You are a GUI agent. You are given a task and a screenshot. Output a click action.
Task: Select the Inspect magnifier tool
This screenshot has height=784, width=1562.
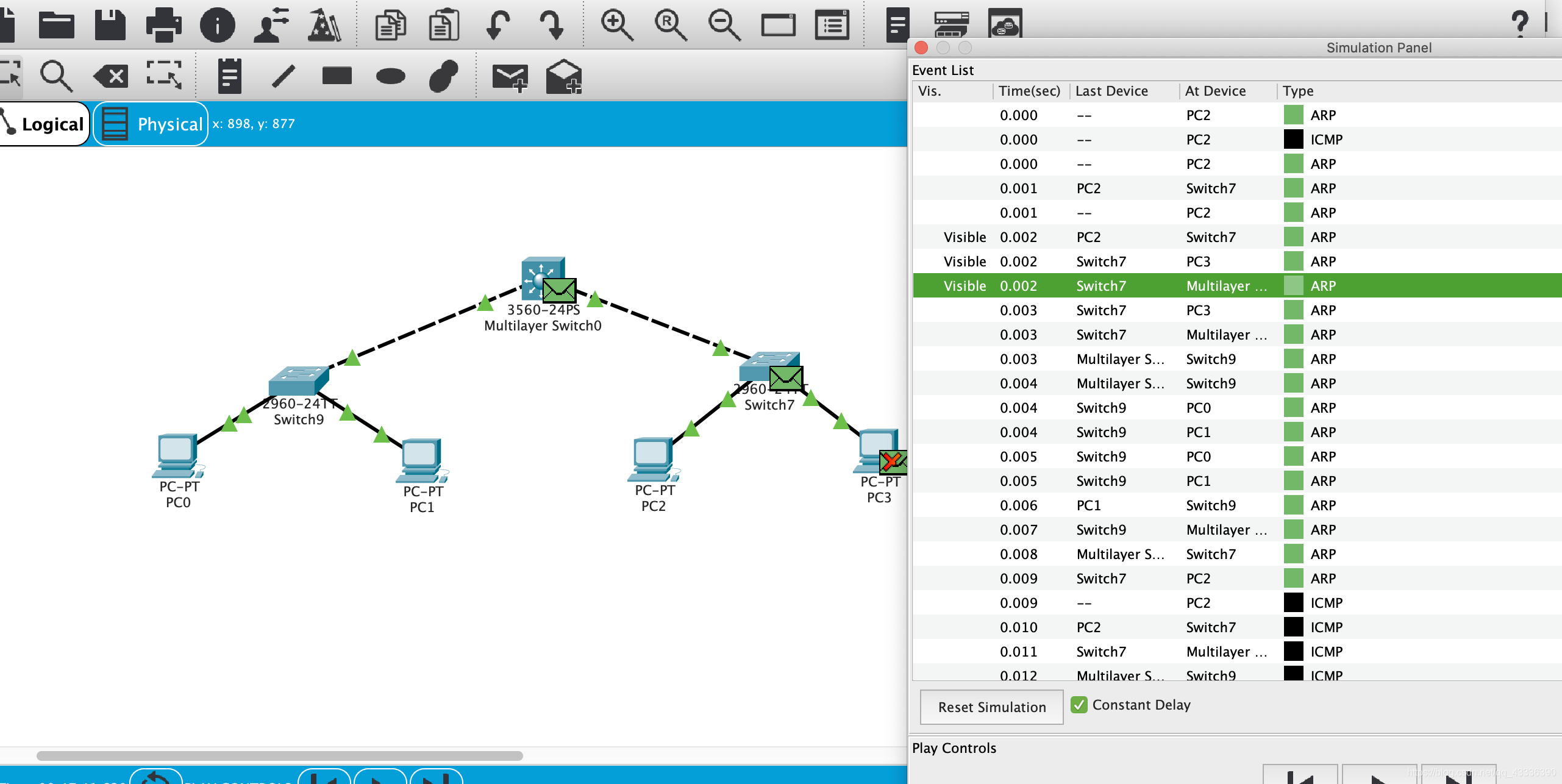click(x=56, y=76)
